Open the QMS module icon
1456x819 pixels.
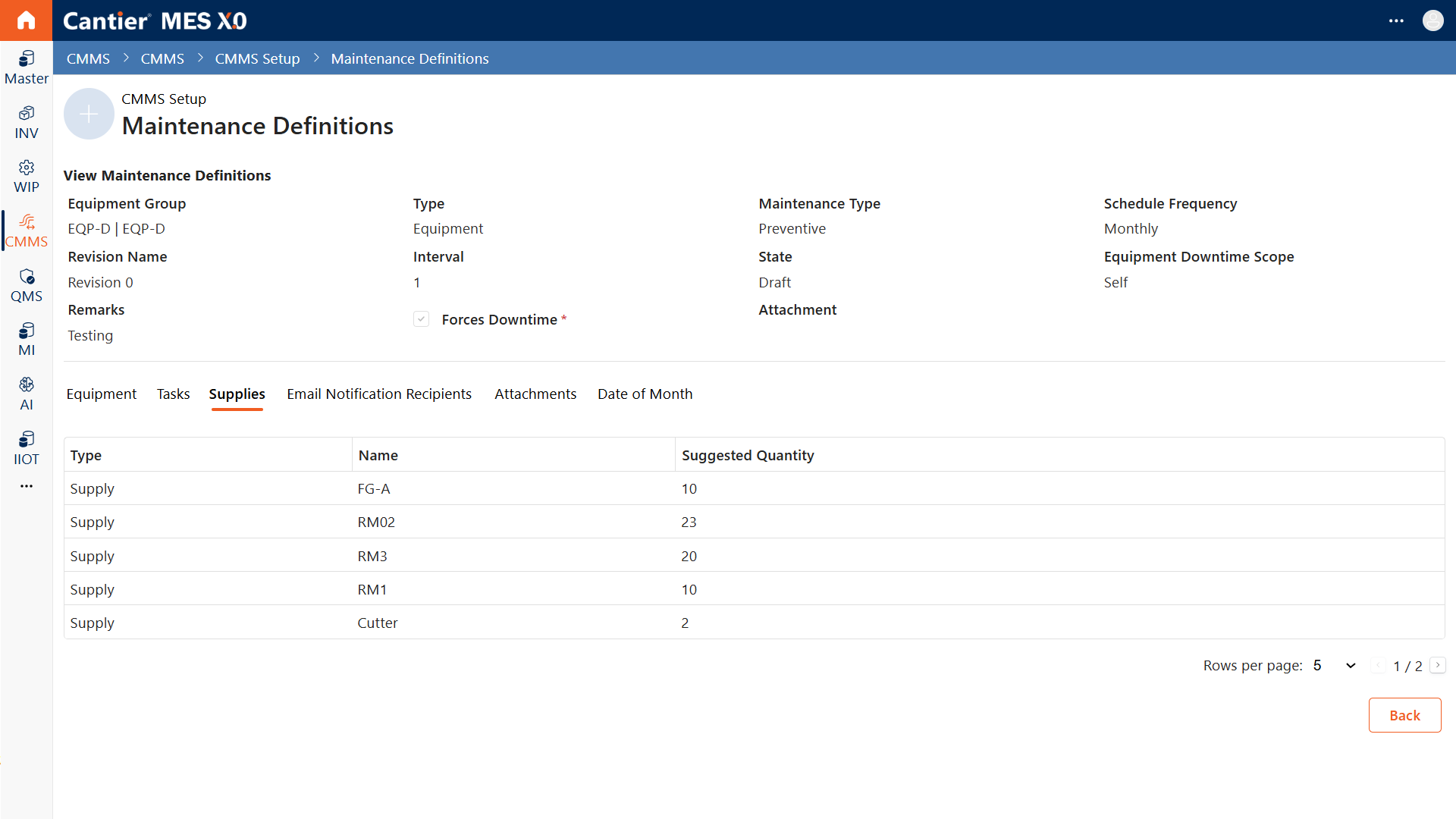[27, 286]
